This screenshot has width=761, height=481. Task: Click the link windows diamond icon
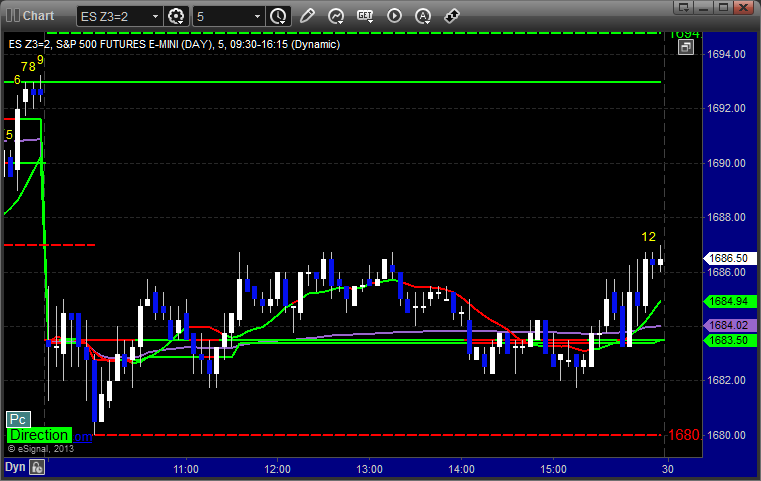coord(452,16)
